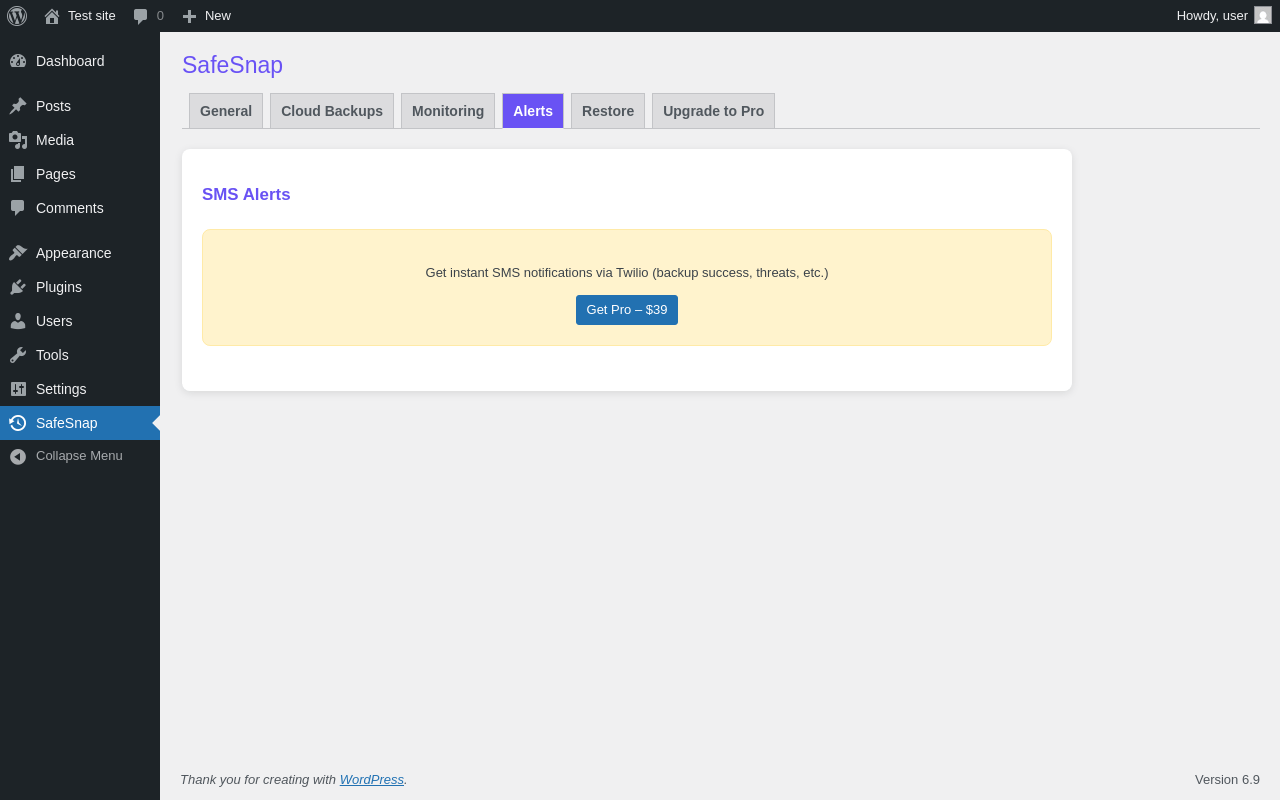This screenshot has height=800, width=1280.
Task: Click the New content menu label
Action: coord(218,16)
